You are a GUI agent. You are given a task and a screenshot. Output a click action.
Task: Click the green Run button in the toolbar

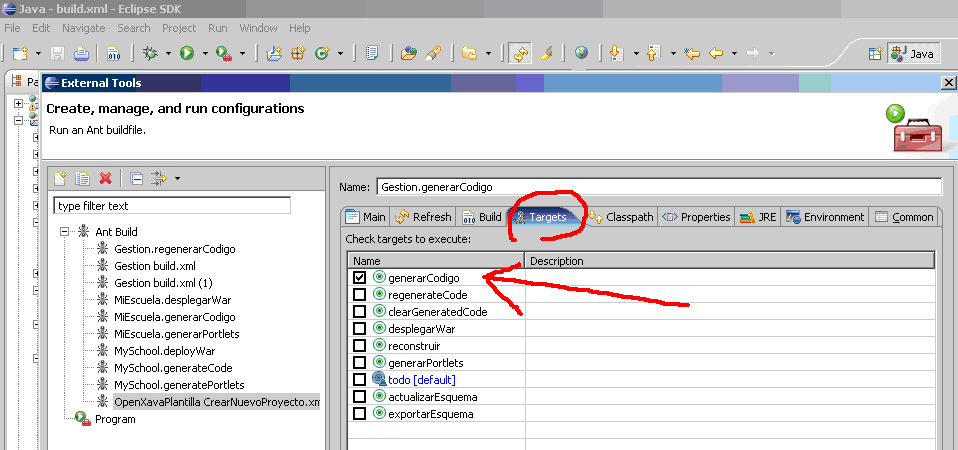[x=186, y=54]
